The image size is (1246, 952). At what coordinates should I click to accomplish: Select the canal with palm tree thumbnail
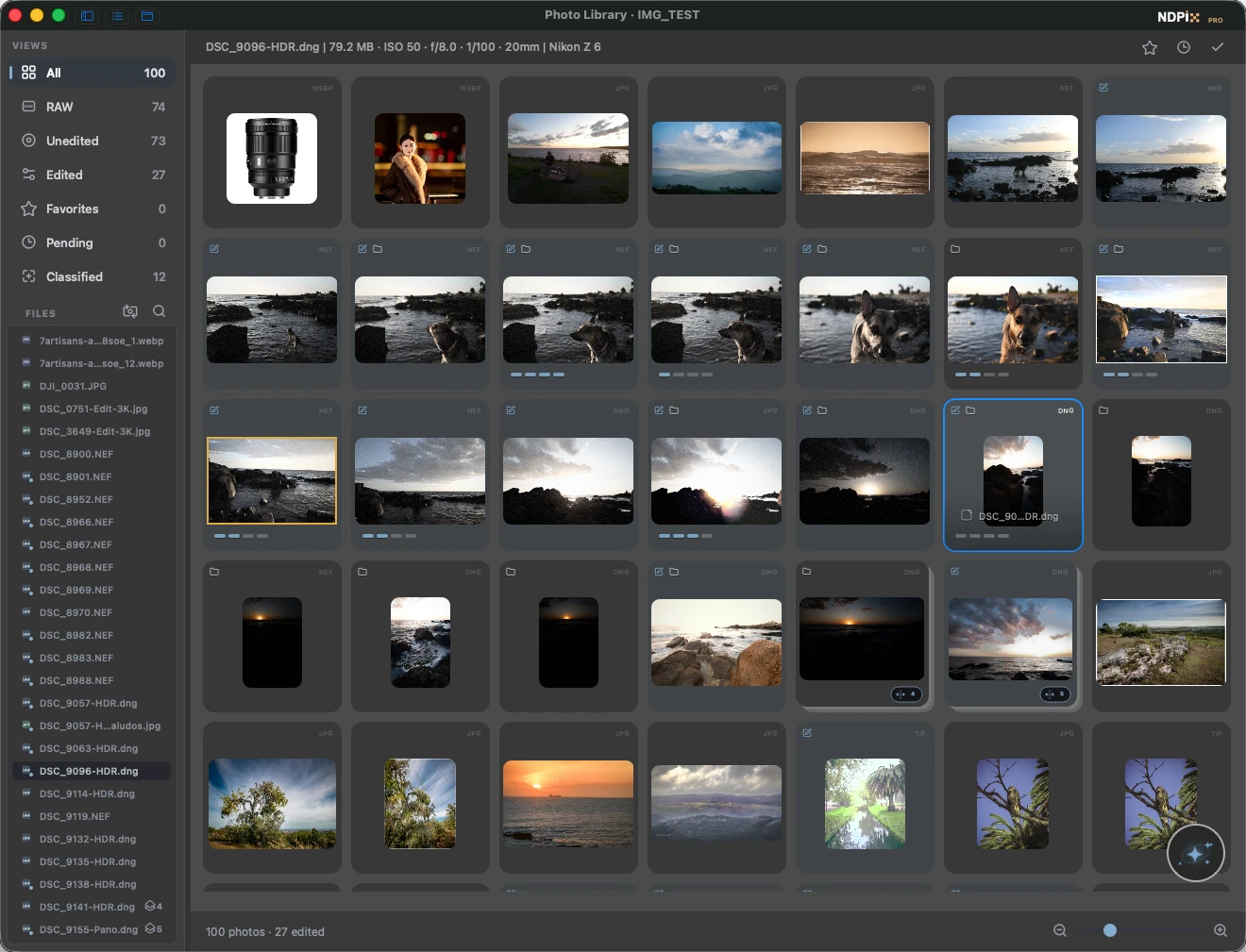865,804
